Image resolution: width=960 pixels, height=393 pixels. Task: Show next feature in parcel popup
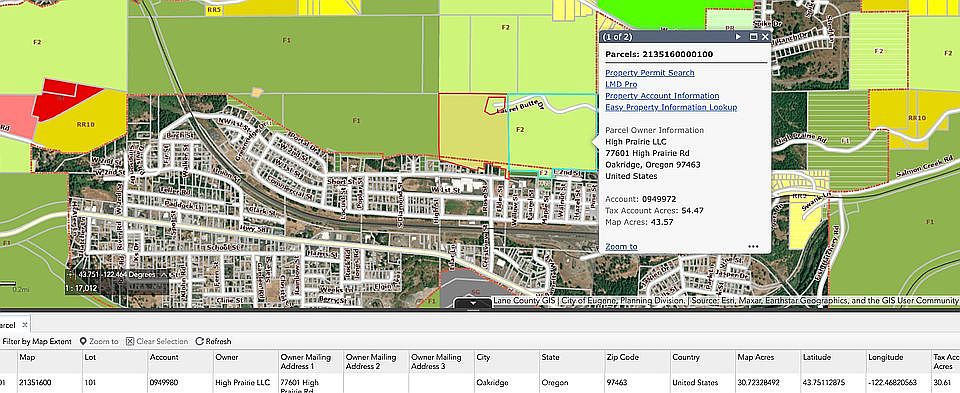738,37
